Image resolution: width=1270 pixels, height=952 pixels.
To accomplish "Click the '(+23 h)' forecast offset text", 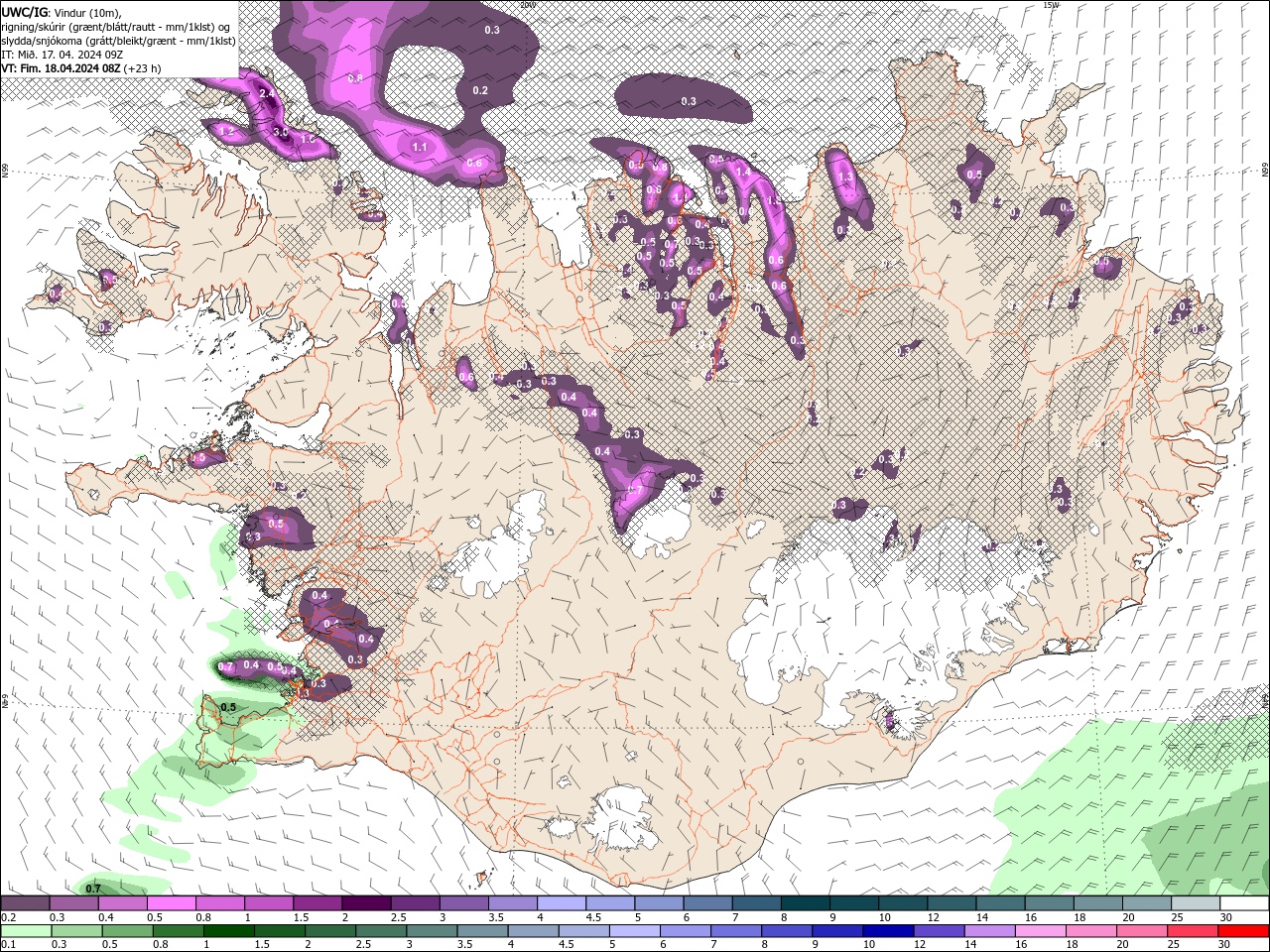I will point(143,68).
